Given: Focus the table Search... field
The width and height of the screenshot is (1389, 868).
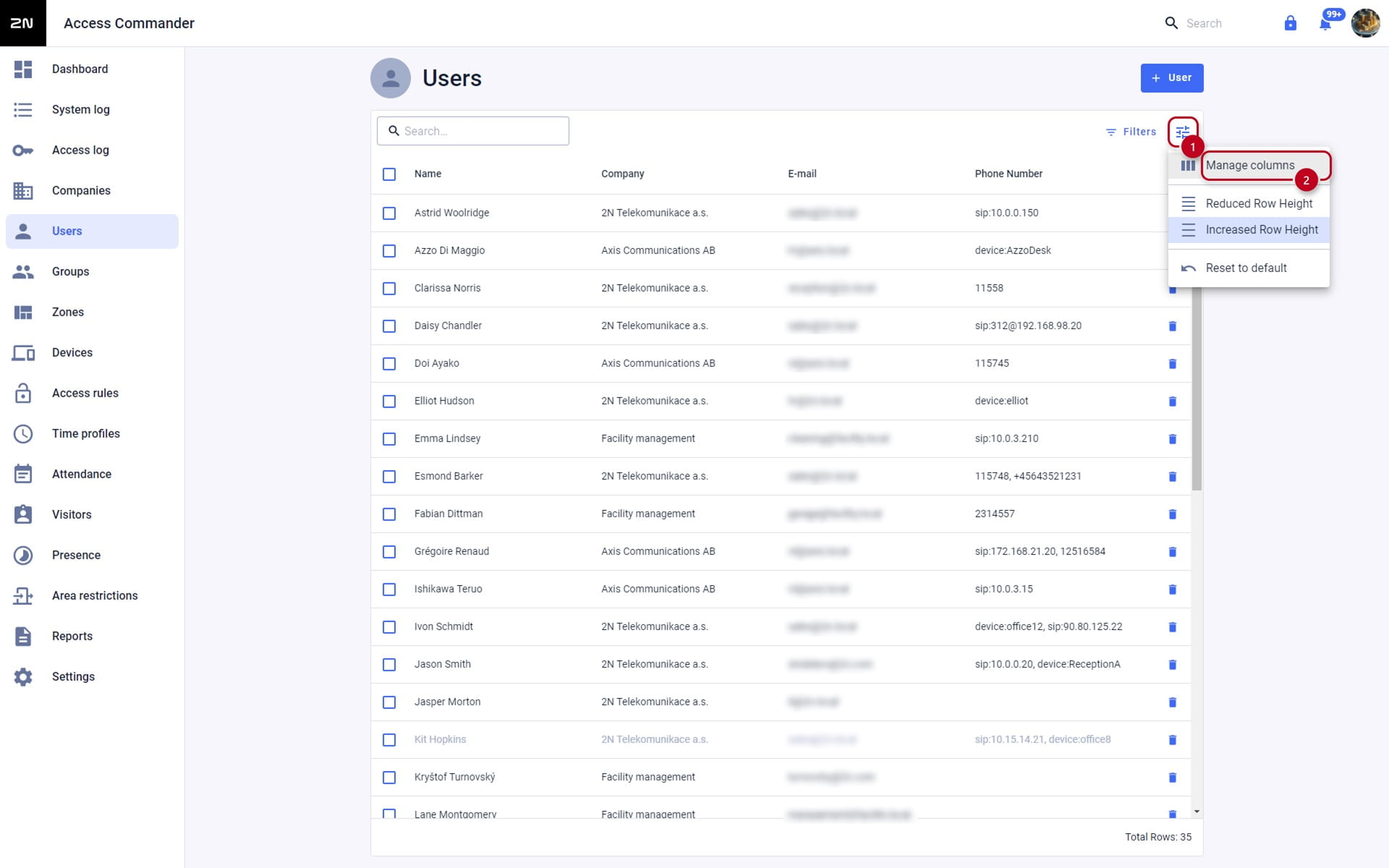Looking at the screenshot, I should [473, 131].
